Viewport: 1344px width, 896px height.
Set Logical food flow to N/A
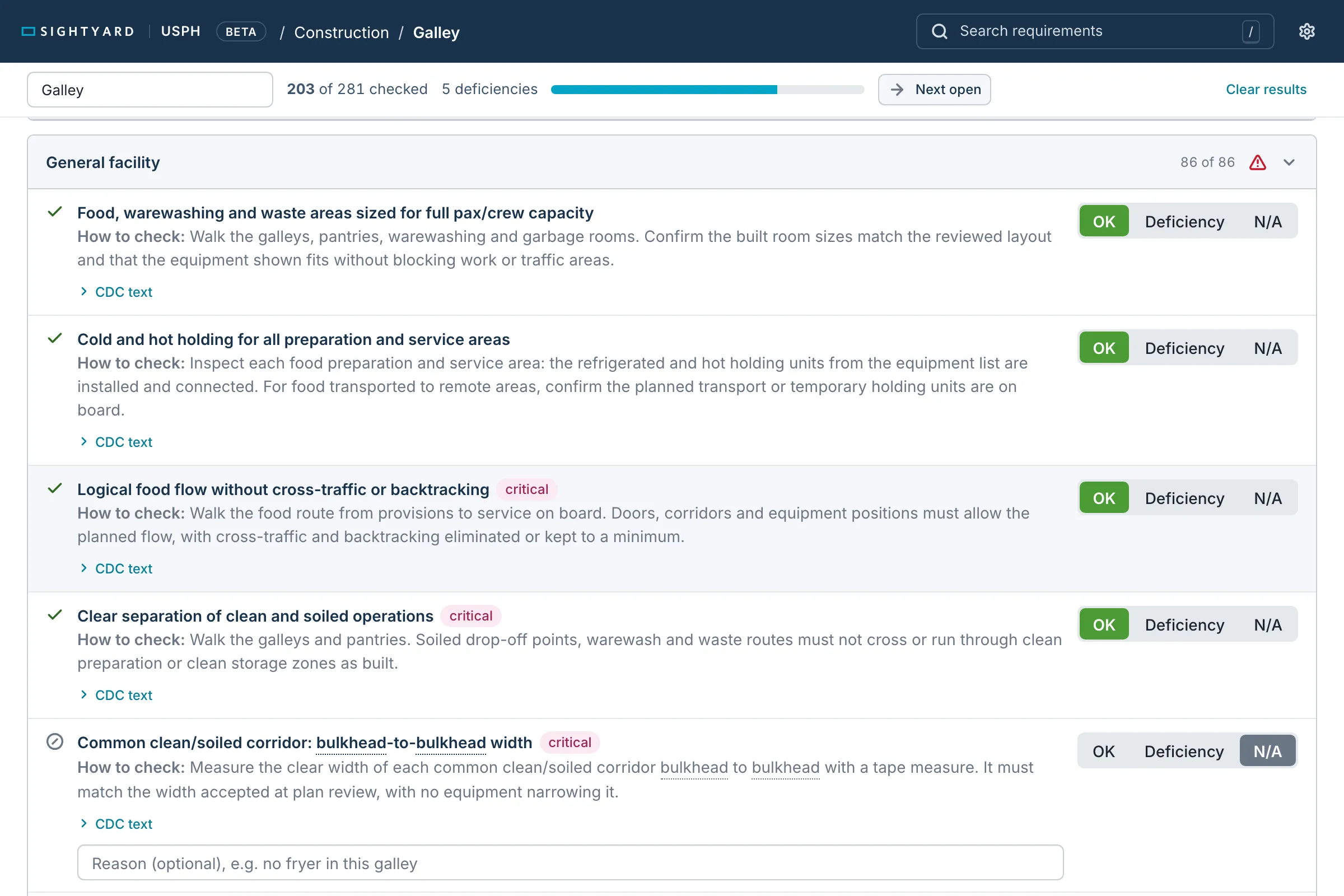(1268, 498)
